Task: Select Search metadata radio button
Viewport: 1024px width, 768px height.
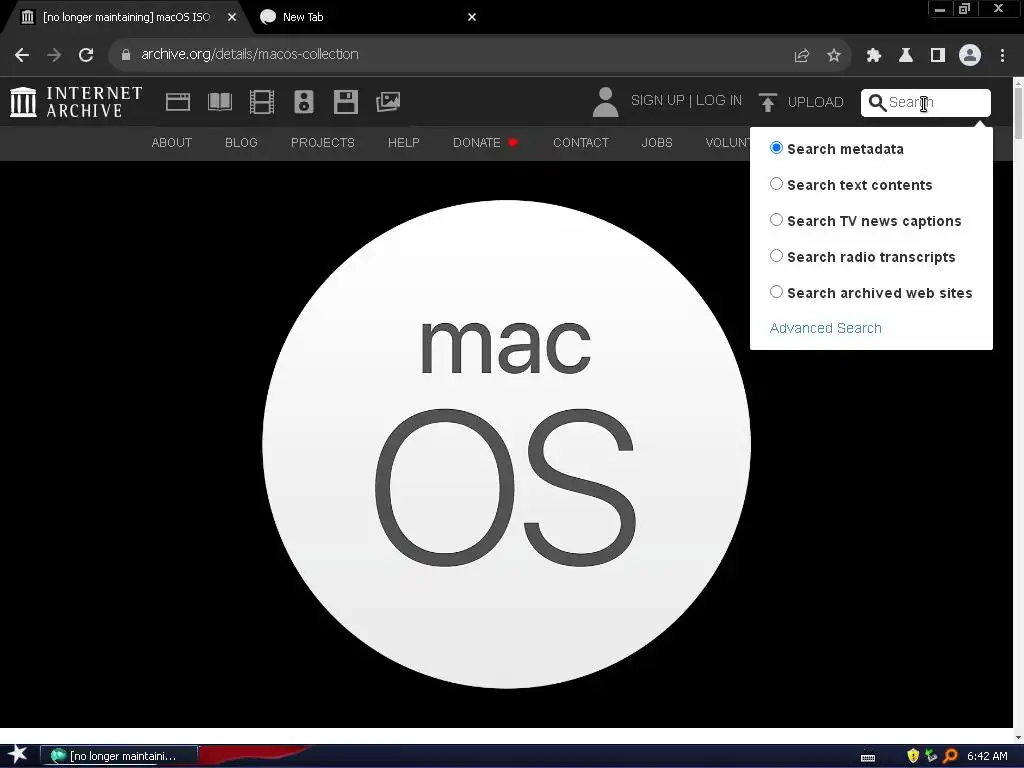Action: tap(776, 148)
